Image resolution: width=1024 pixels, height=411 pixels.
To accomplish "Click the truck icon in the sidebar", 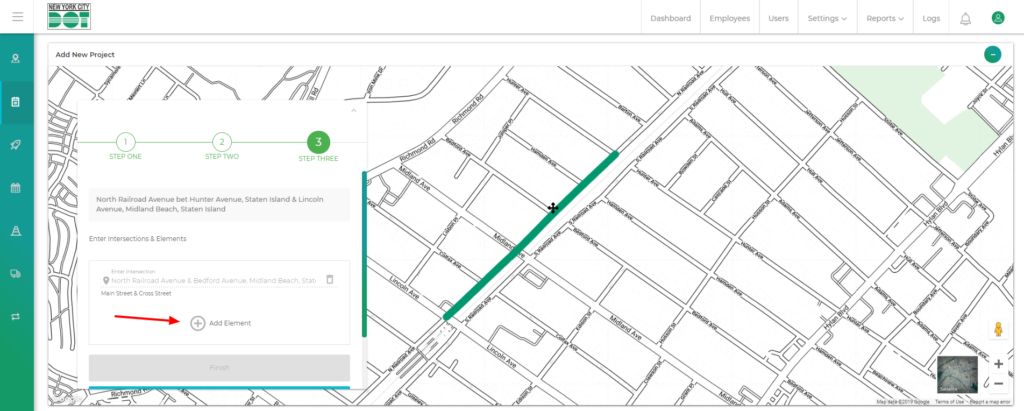I will [16, 273].
